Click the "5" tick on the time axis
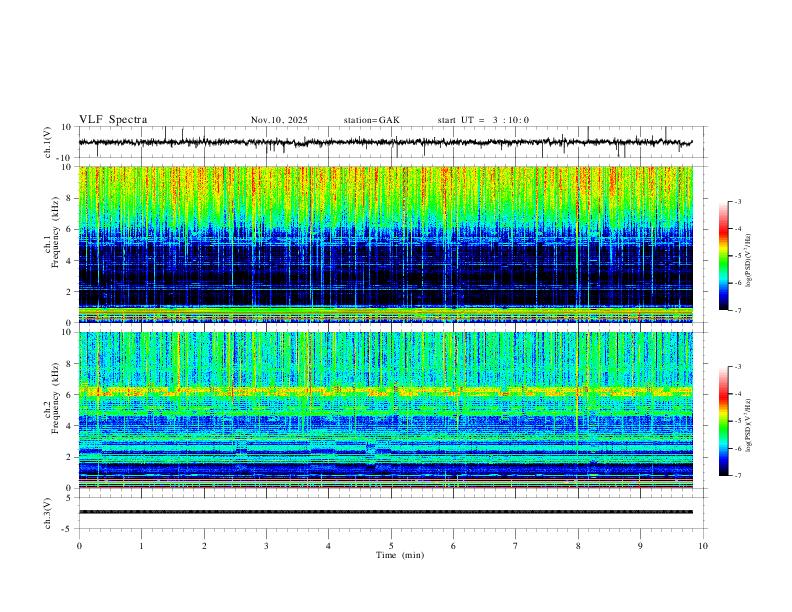This screenshot has height=612, width=792. (x=391, y=546)
